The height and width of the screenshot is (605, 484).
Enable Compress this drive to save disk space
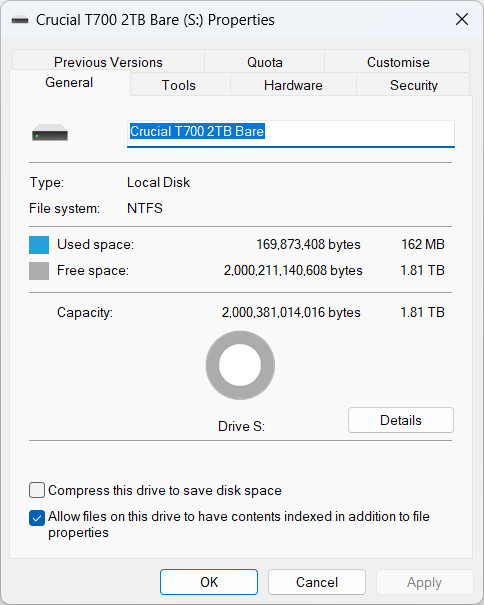[37, 490]
